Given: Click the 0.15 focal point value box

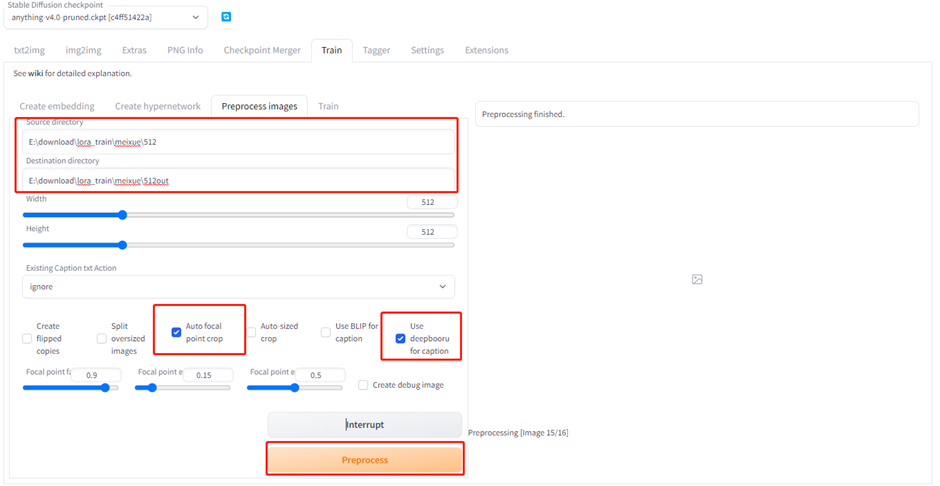Looking at the screenshot, I should point(208,375).
